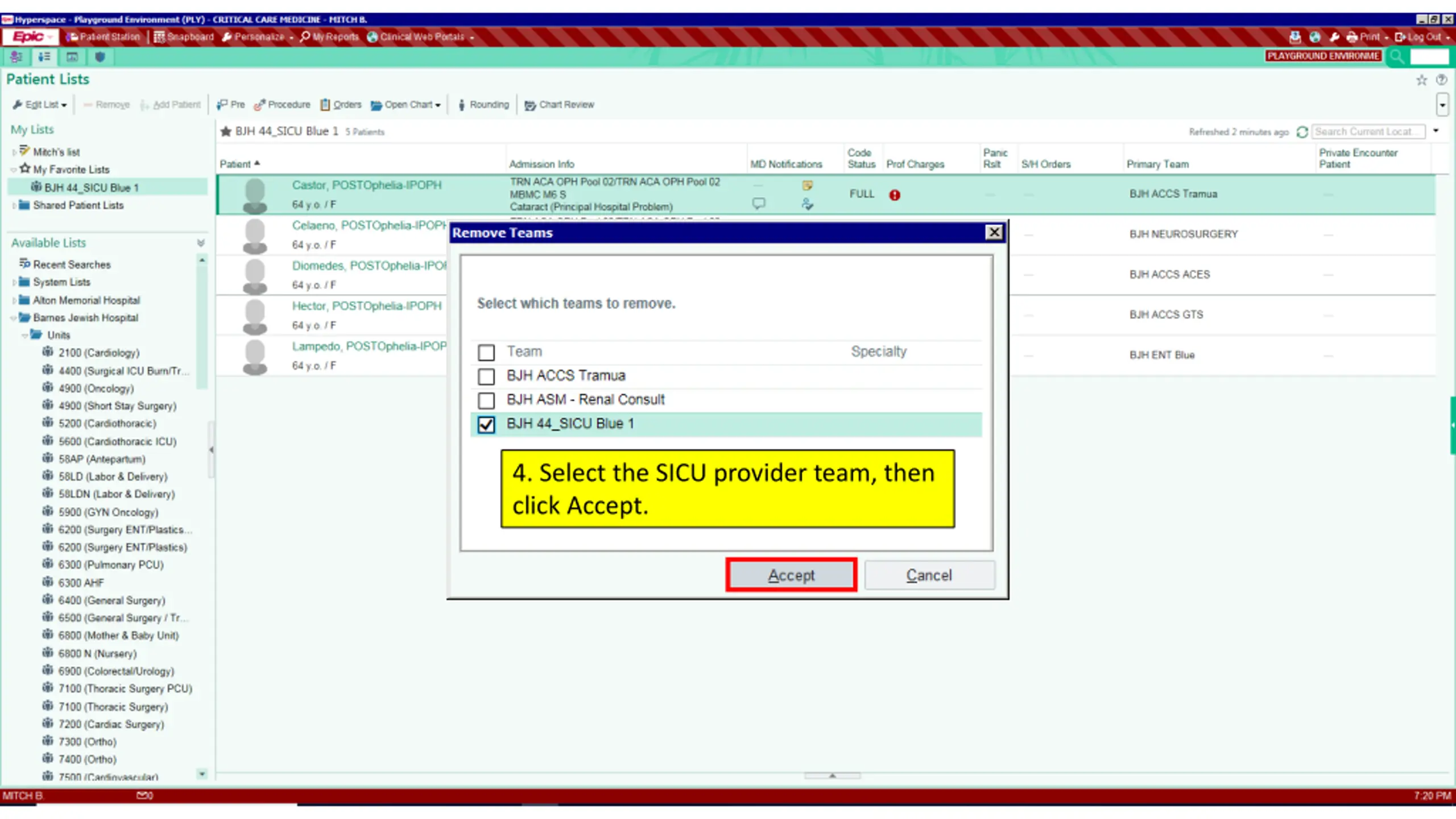This screenshot has height=819, width=1456.
Task: Sort by the Patient column header
Action: pos(239,164)
